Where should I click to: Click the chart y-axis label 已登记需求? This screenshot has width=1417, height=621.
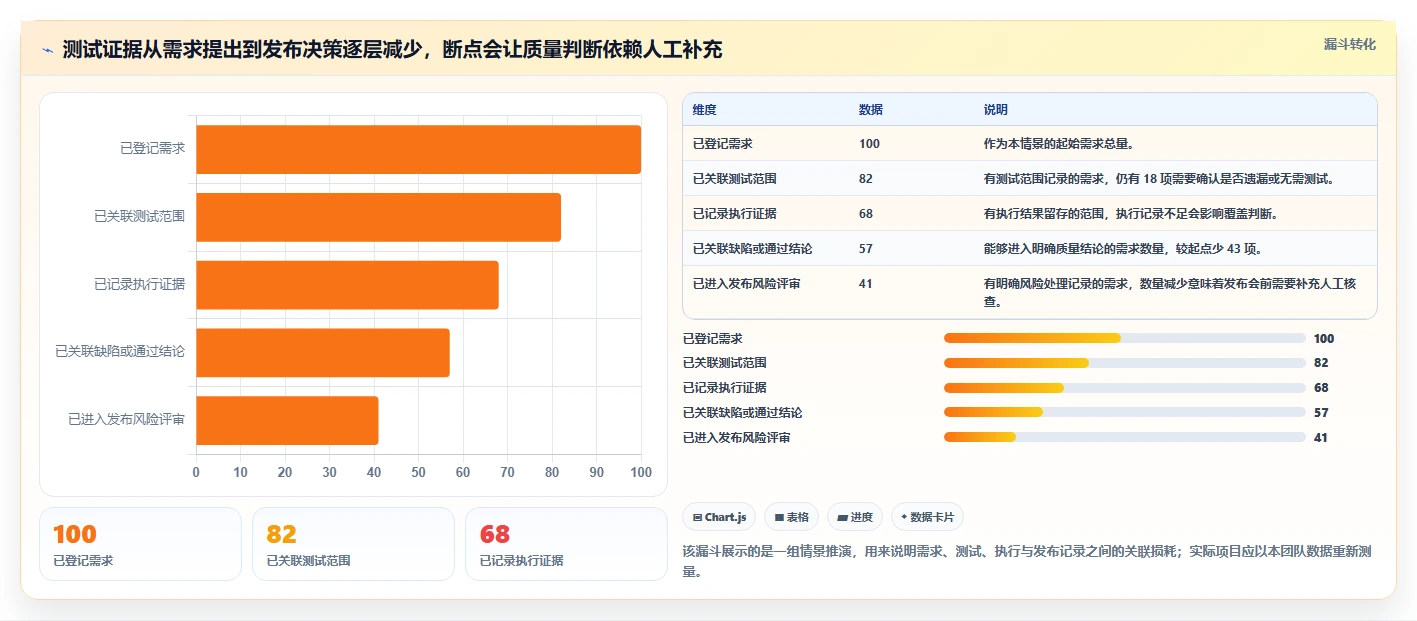click(152, 149)
